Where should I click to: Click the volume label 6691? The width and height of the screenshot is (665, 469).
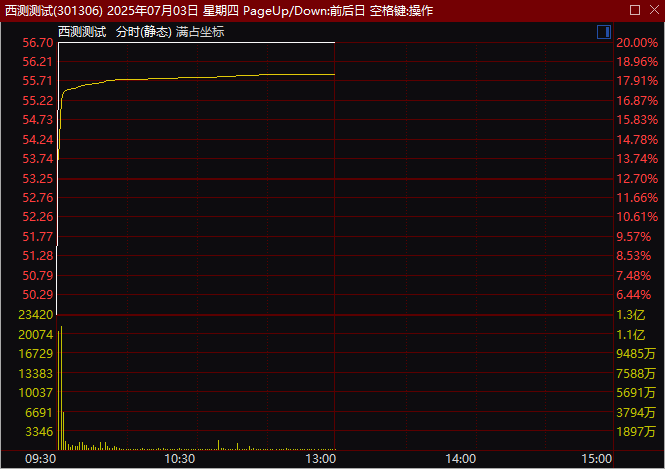[39, 413]
